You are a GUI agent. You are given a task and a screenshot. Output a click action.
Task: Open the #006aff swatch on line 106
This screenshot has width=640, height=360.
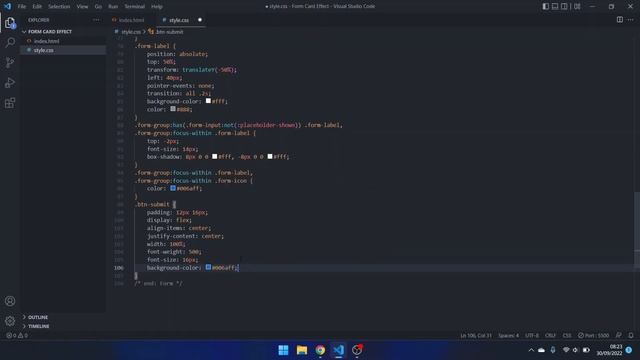pyautogui.click(x=208, y=267)
